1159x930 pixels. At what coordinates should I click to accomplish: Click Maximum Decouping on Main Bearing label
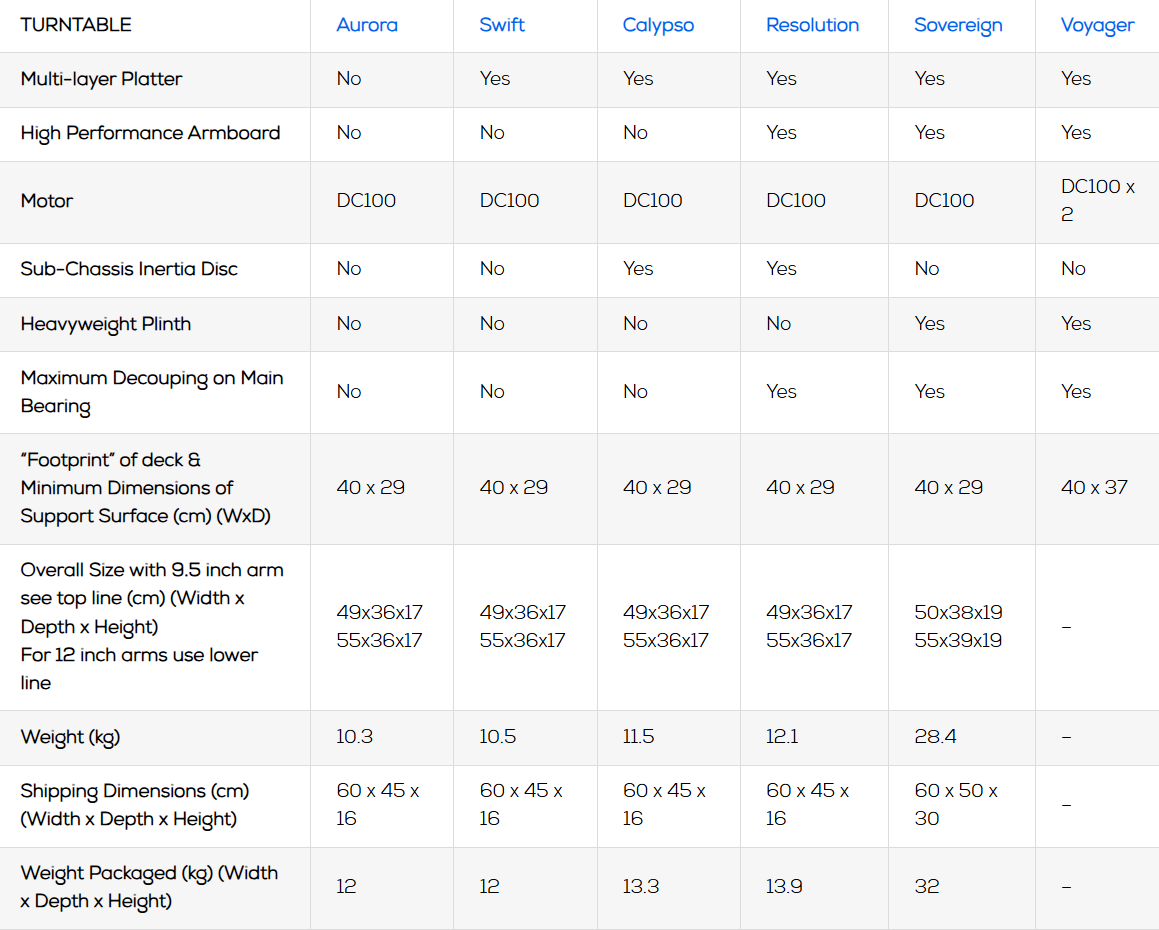152,392
